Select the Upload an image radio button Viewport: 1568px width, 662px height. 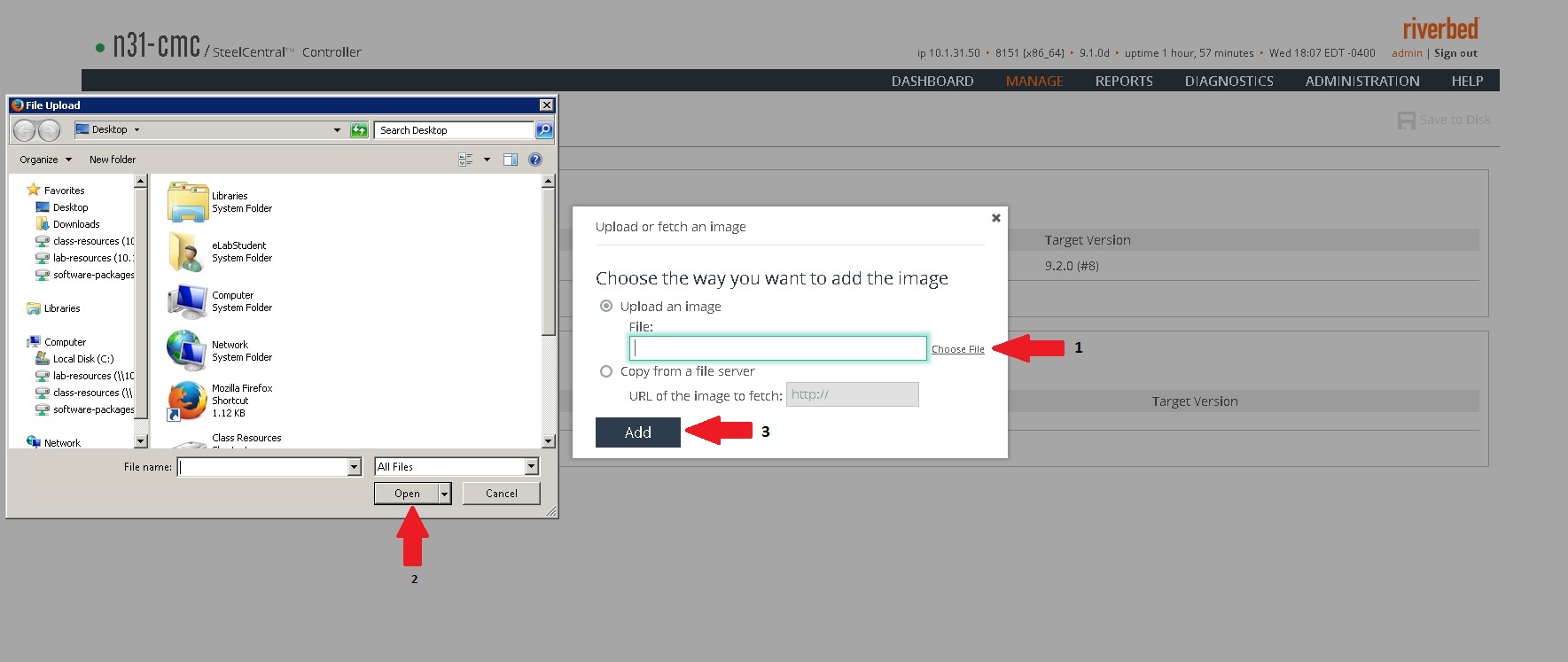(606, 307)
